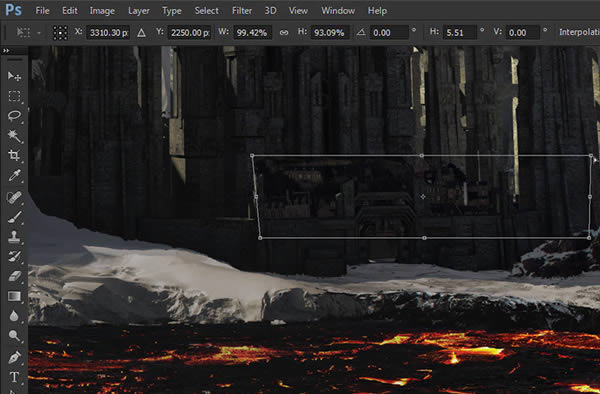Viewport: 600px width, 394px height.
Task: Select the Type tool
Action: coord(15,377)
